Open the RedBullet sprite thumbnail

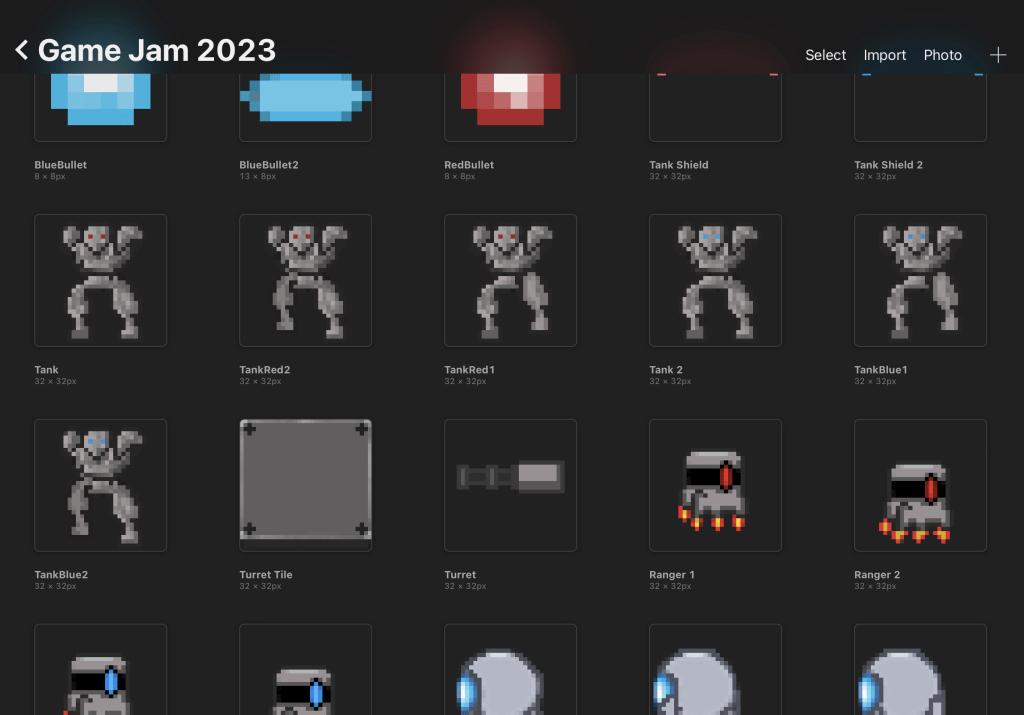point(510,106)
